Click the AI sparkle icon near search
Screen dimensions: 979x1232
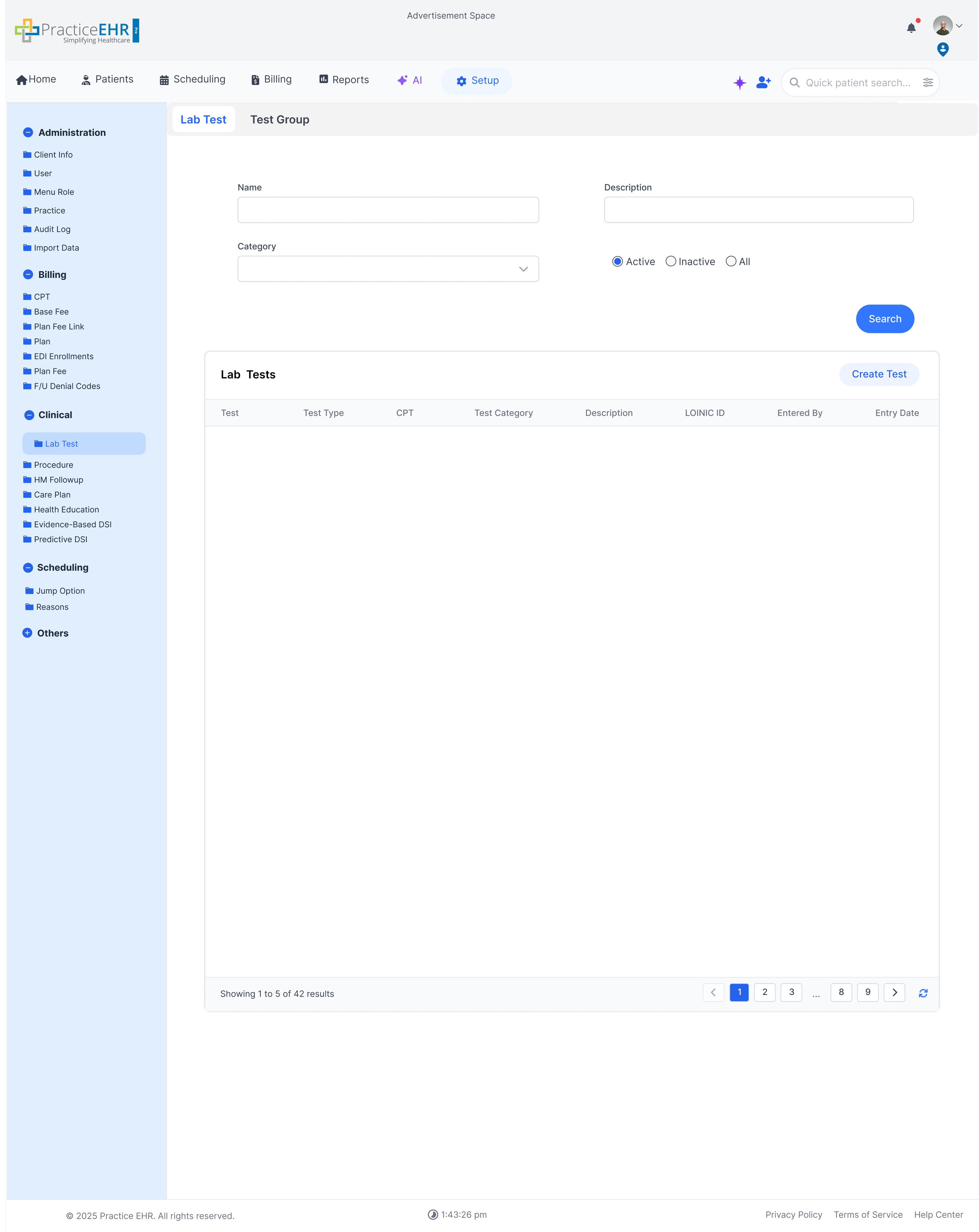pyautogui.click(x=740, y=82)
